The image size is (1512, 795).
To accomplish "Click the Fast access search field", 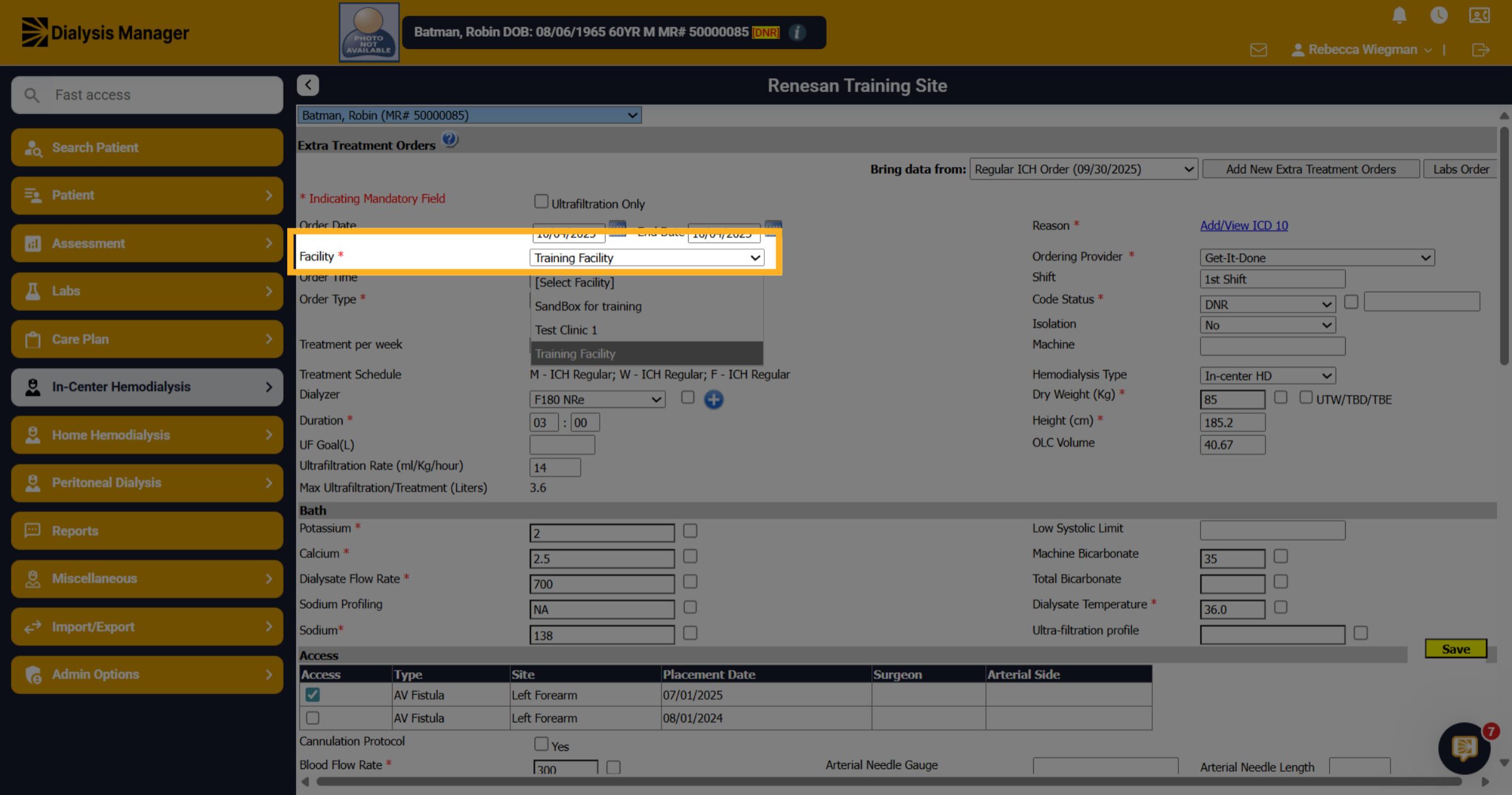I will point(147,95).
